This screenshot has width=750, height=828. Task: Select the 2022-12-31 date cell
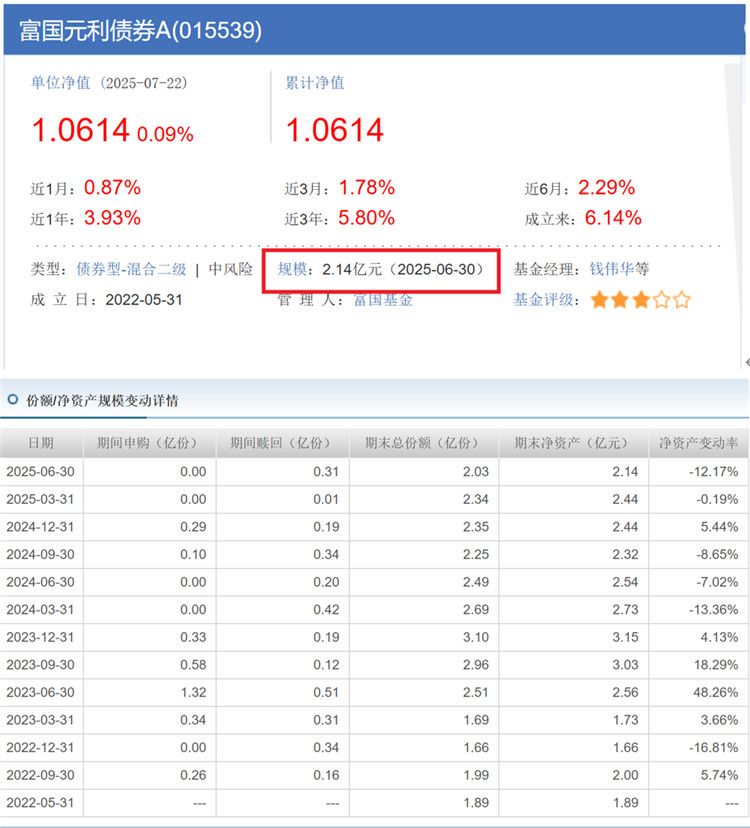[x=41, y=747]
